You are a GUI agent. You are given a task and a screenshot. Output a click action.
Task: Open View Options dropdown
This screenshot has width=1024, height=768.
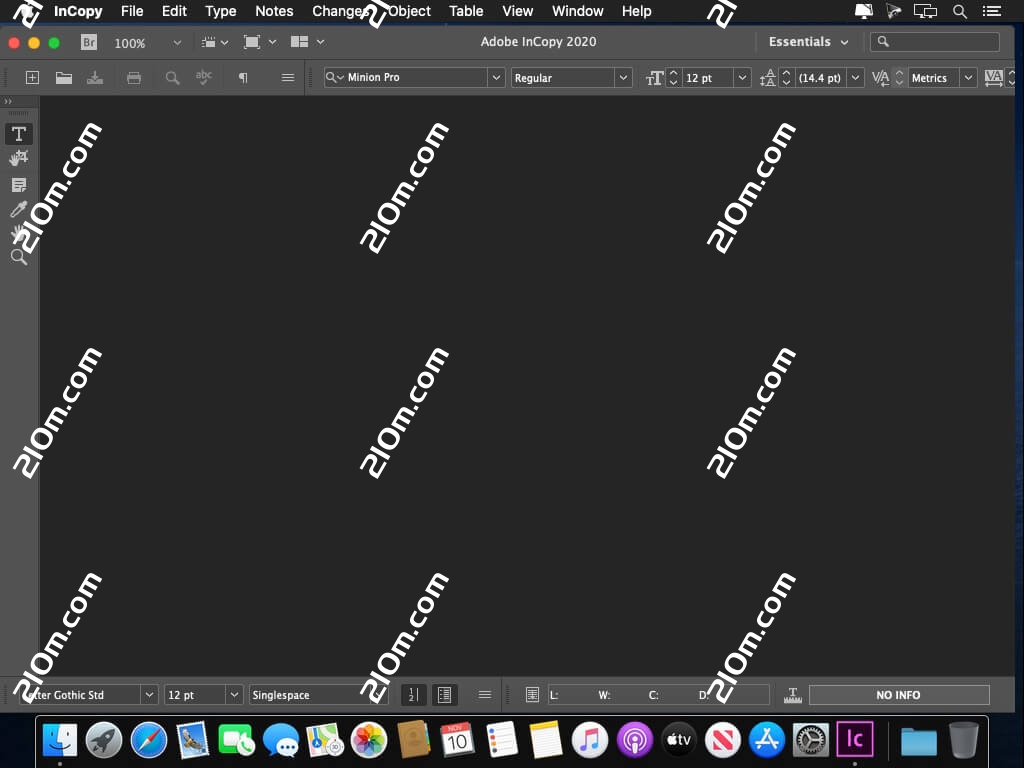click(215, 42)
